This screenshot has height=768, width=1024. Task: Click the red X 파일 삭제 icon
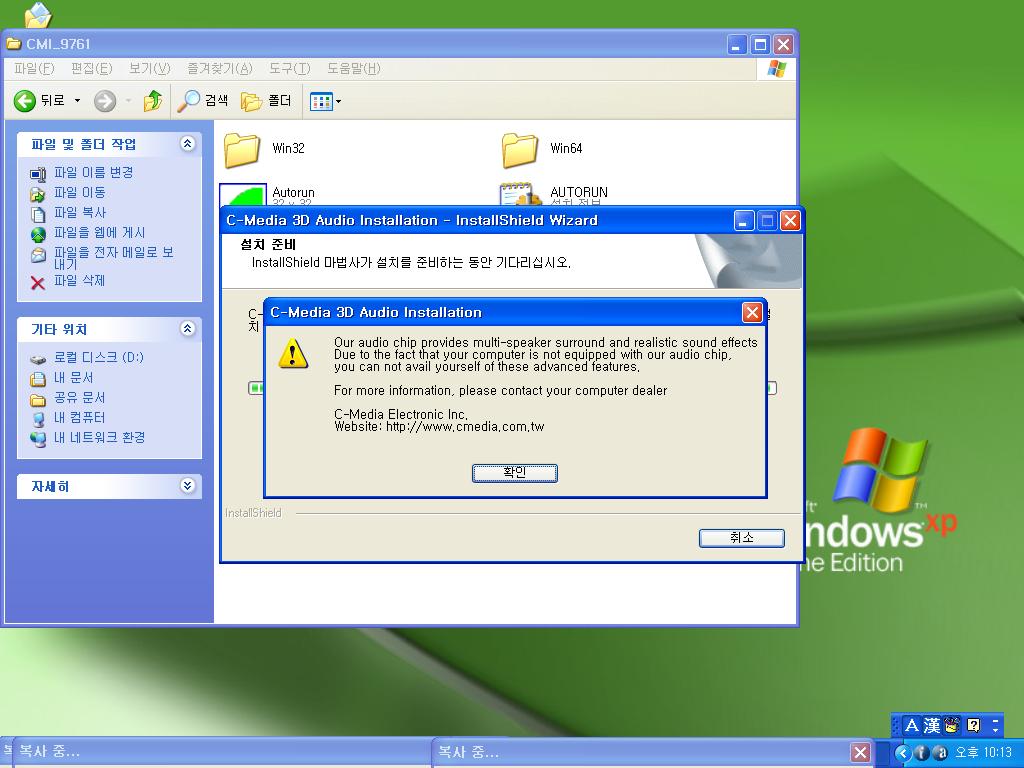[x=38, y=282]
